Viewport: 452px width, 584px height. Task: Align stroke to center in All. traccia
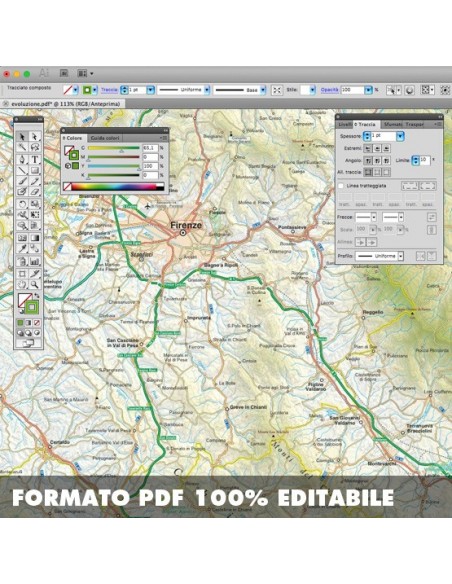pyautogui.click(x=368, y=172)
